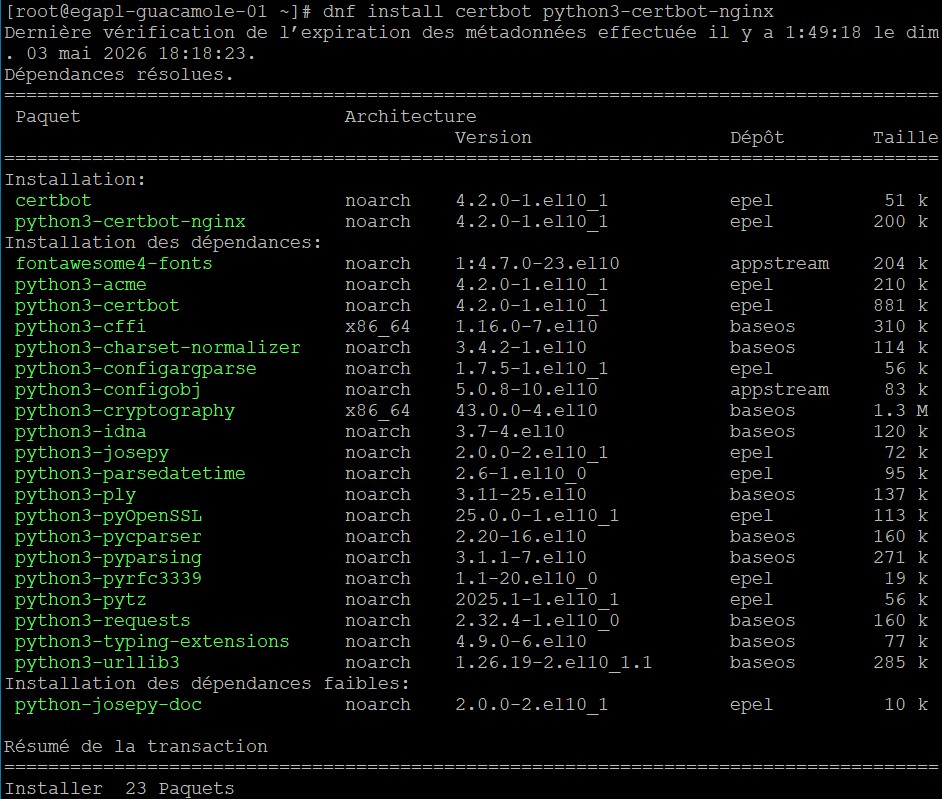The image size is (942, 799).
Task: Click python3-ply package name
Action: 75,495
